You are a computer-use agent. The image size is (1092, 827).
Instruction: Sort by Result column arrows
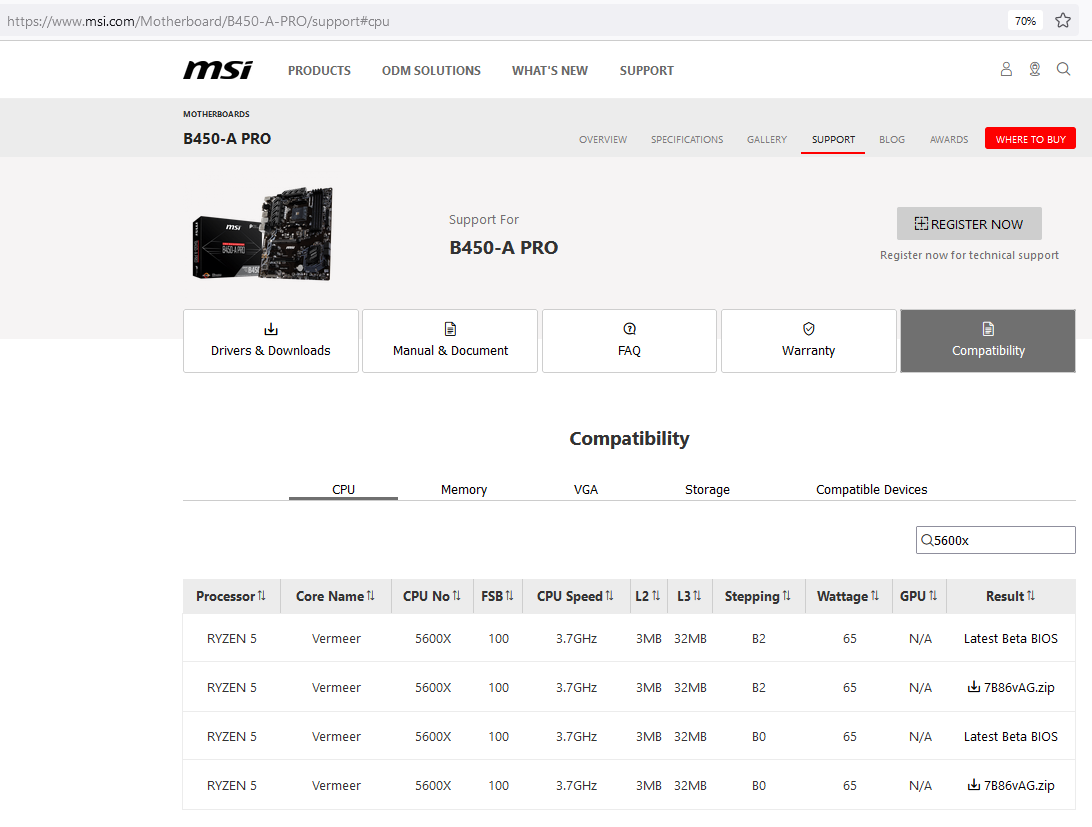point(1031,596)
